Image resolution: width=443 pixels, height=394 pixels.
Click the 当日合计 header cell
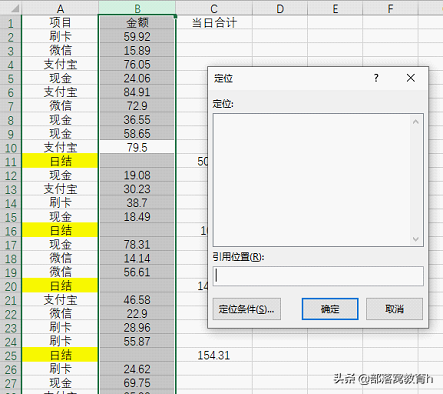(214, 23)
